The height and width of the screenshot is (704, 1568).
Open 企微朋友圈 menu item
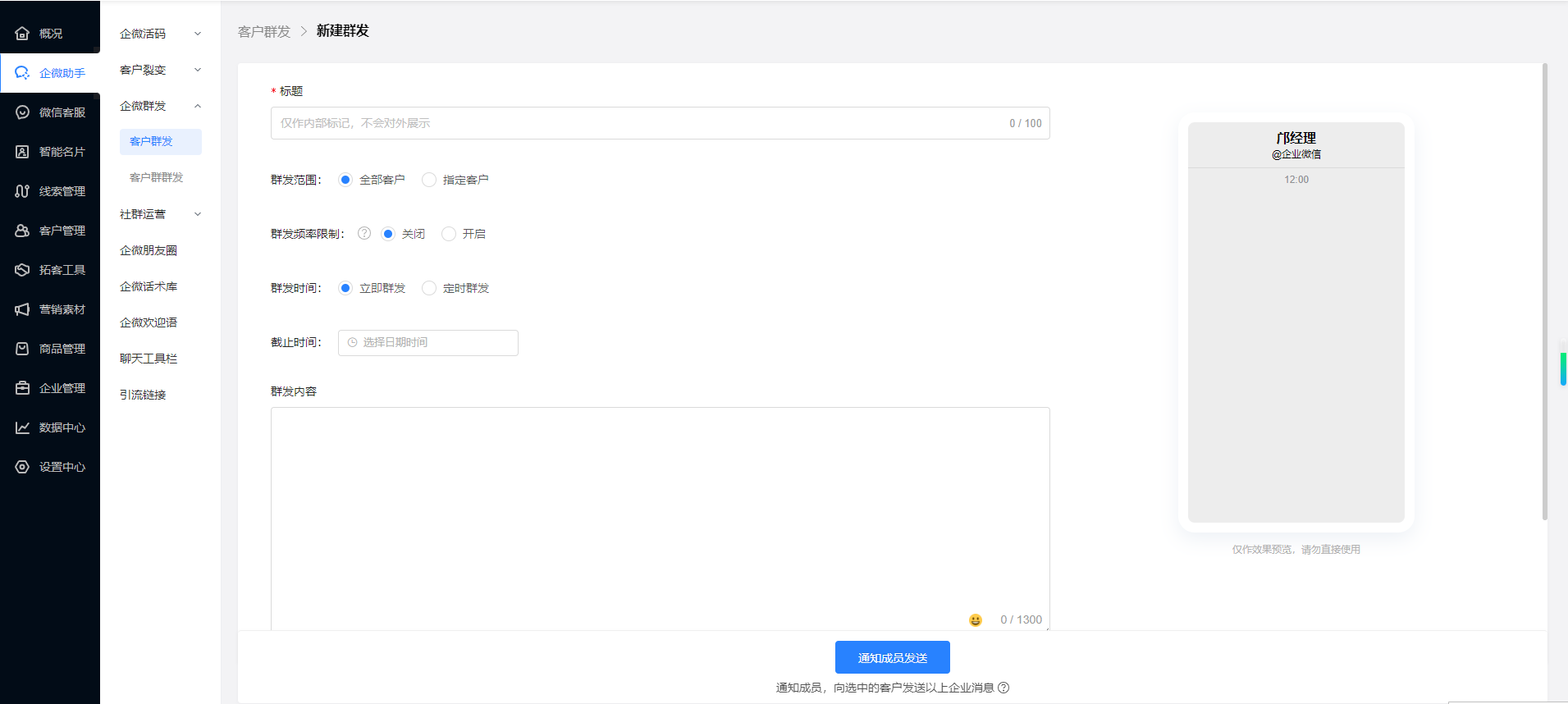(149, 250)
